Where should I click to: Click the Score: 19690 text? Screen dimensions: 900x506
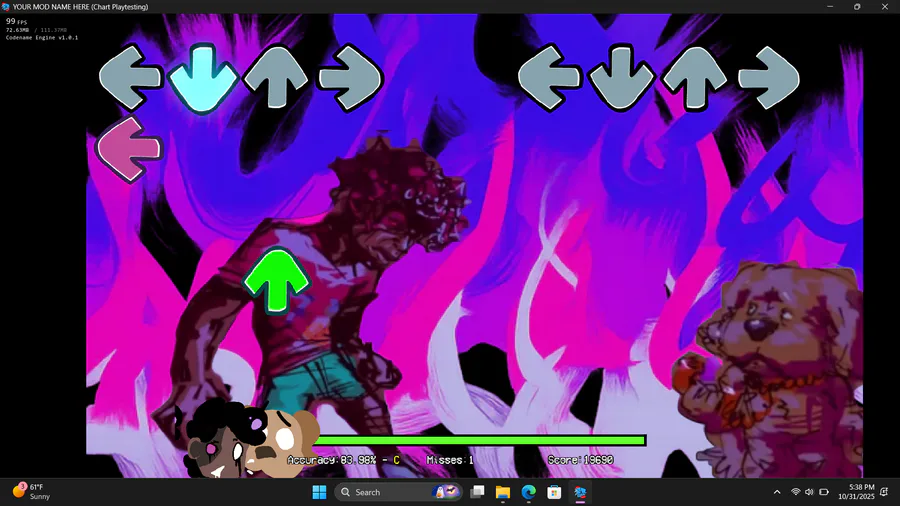pos(580,460)
